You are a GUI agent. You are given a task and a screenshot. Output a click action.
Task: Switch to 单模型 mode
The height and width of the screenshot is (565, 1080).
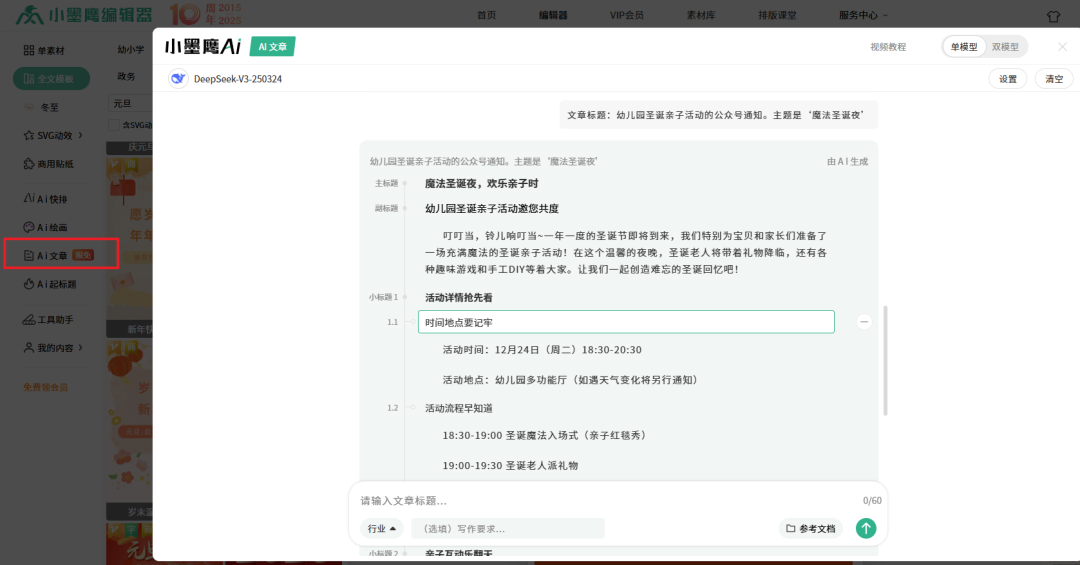[x=964, y=47]
